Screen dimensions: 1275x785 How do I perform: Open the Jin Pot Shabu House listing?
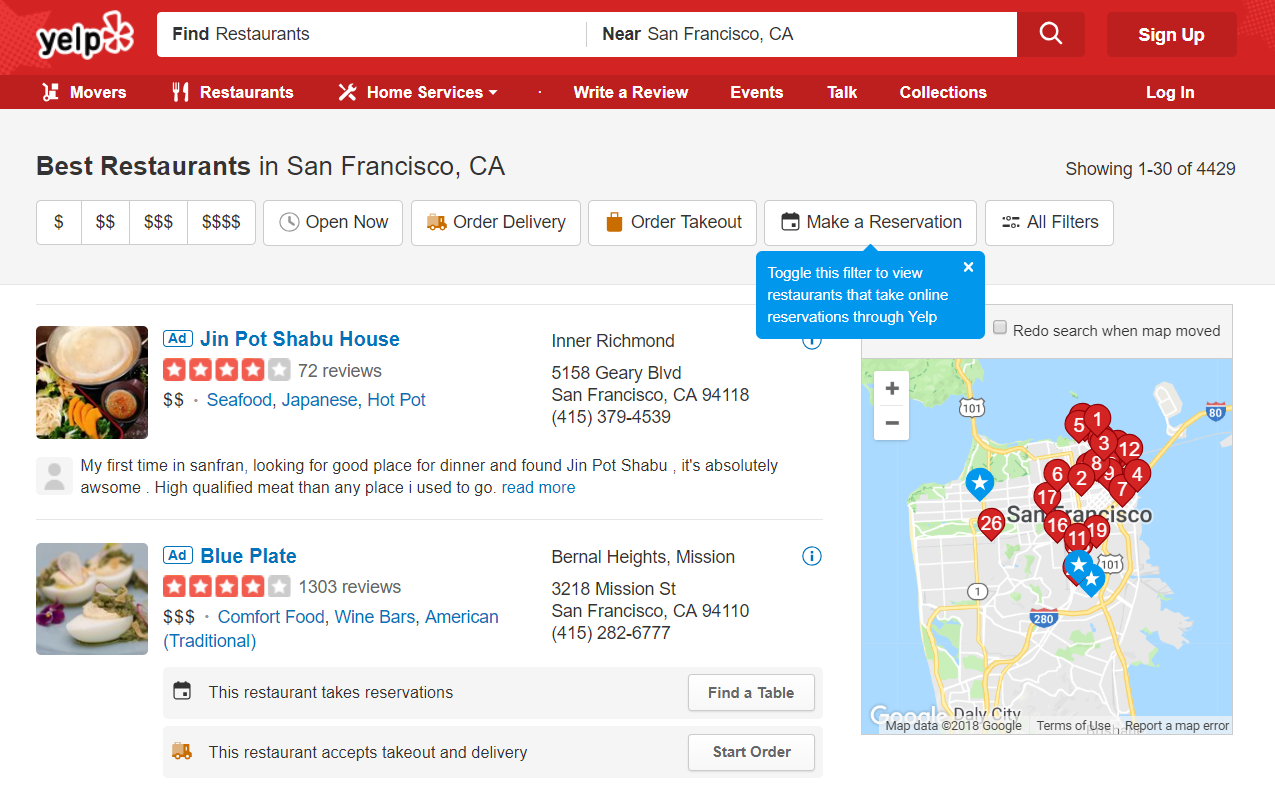[x=300, y=339]
